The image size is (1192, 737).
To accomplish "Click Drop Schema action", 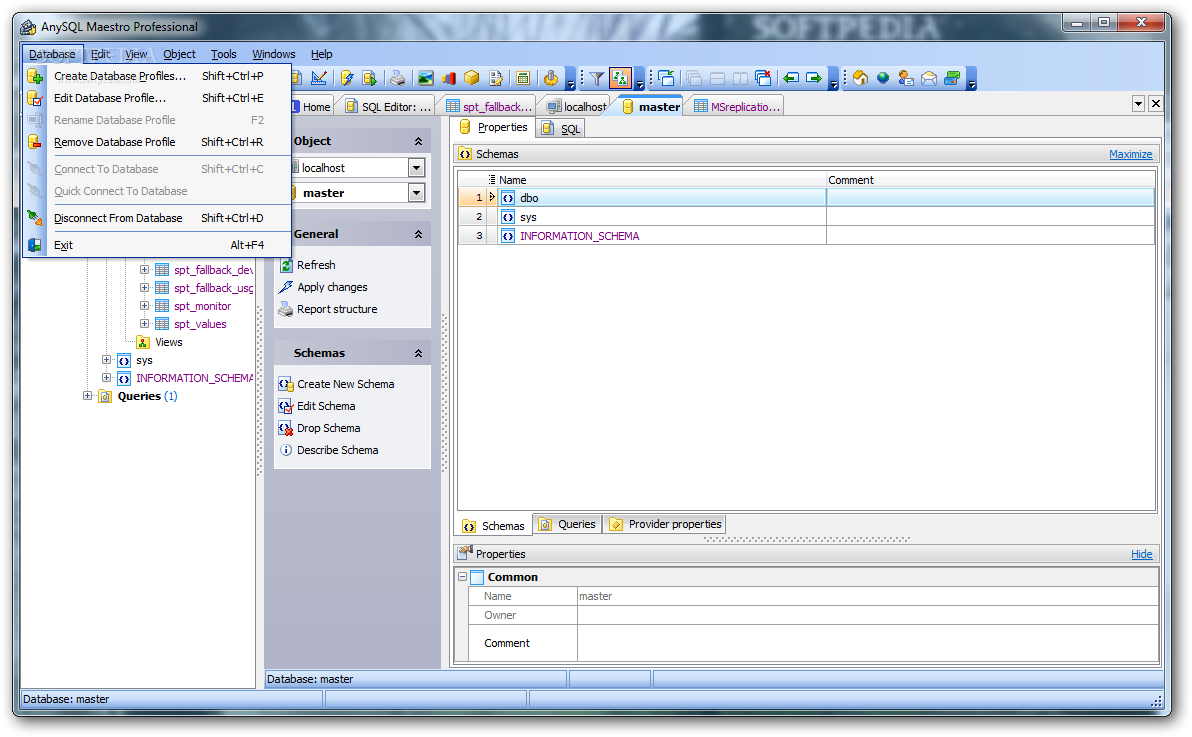I will (x=328, y=428).
